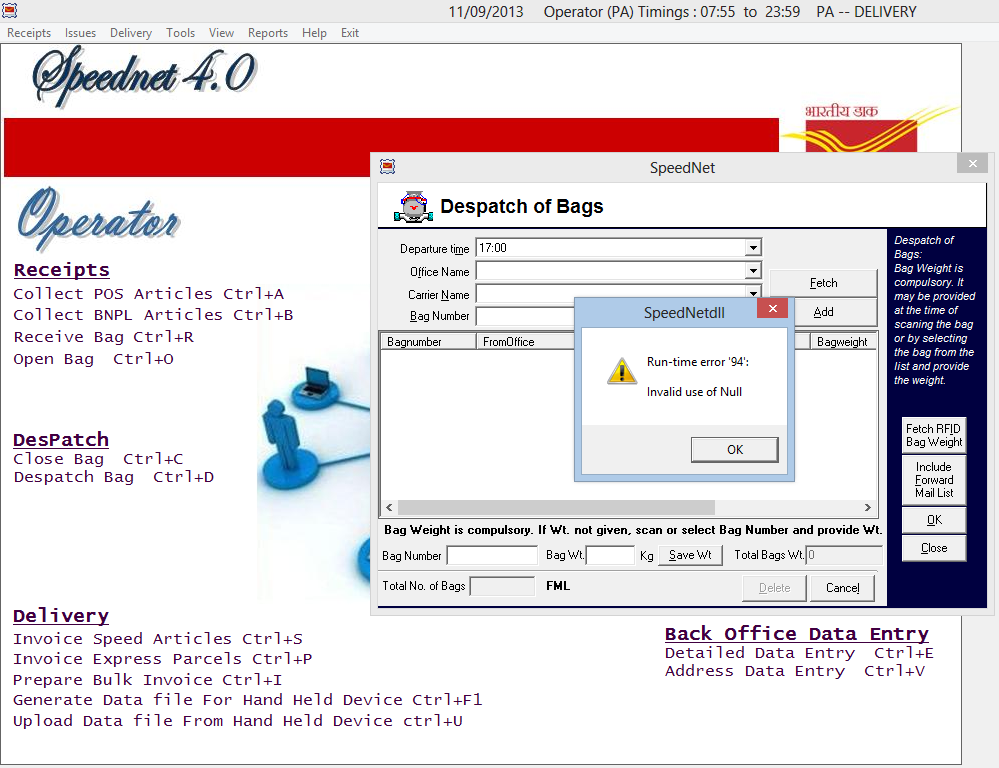Click the Bagnumber column header
Image resolution: width=999 pixels, height=768 pixels.
point(428,342)
